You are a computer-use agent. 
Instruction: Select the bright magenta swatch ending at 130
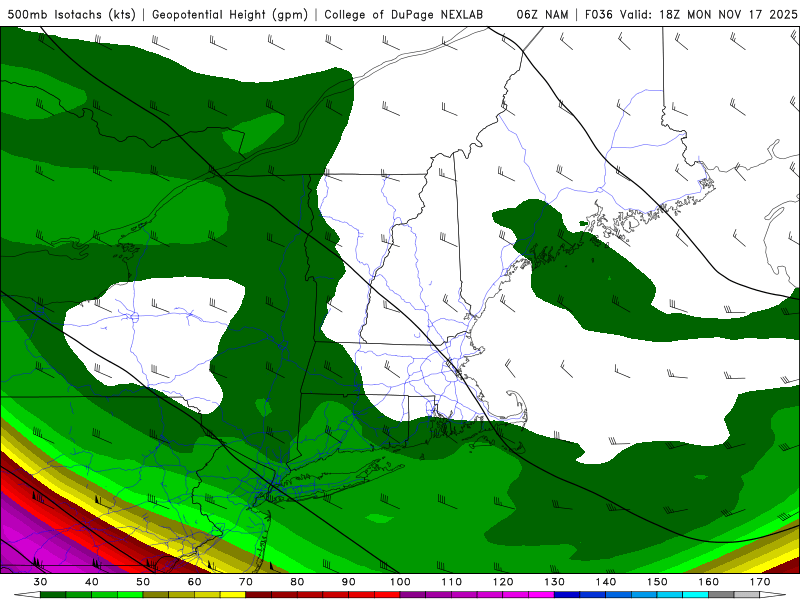click(541, 594)
